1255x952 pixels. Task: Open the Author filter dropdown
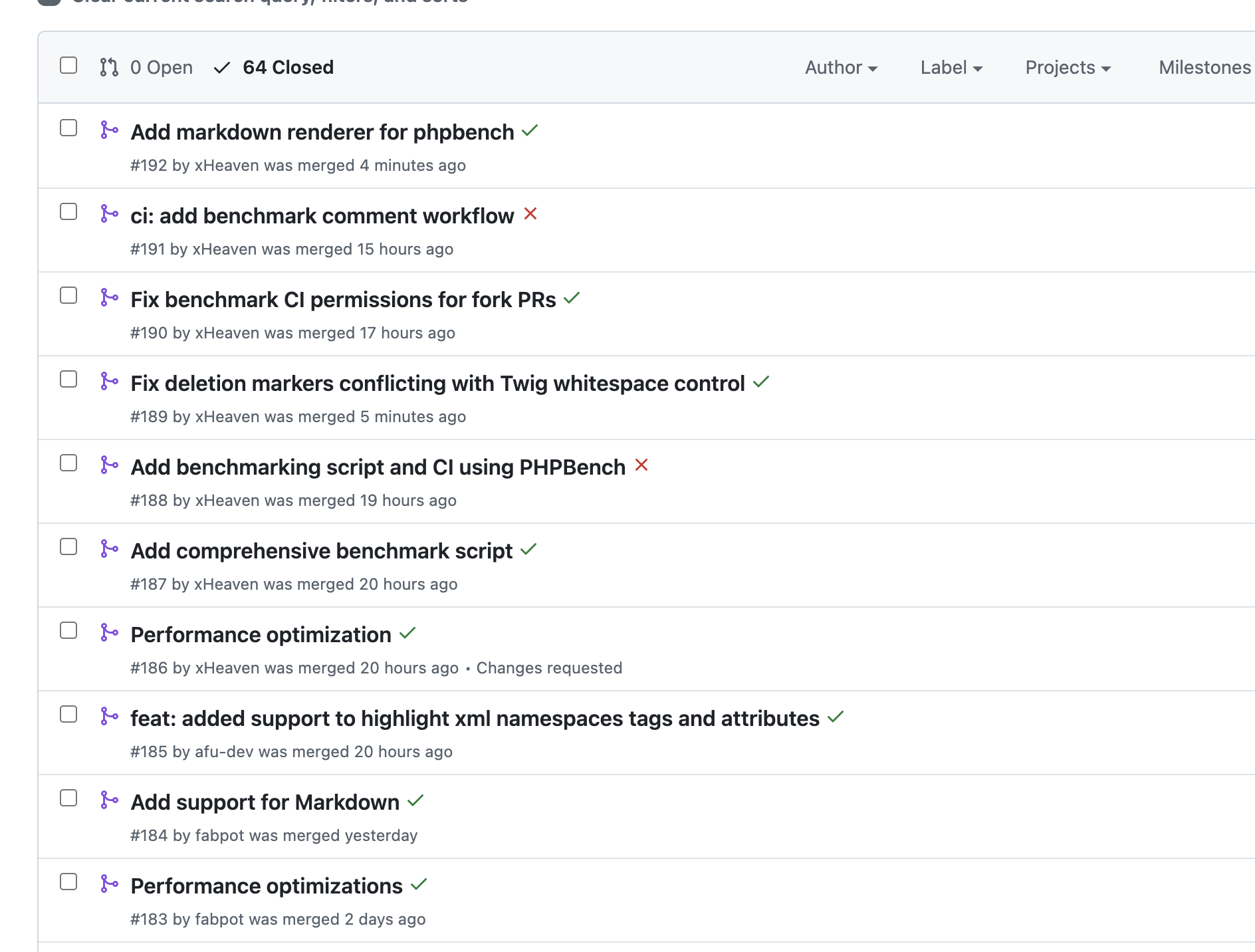pos(841,67)
